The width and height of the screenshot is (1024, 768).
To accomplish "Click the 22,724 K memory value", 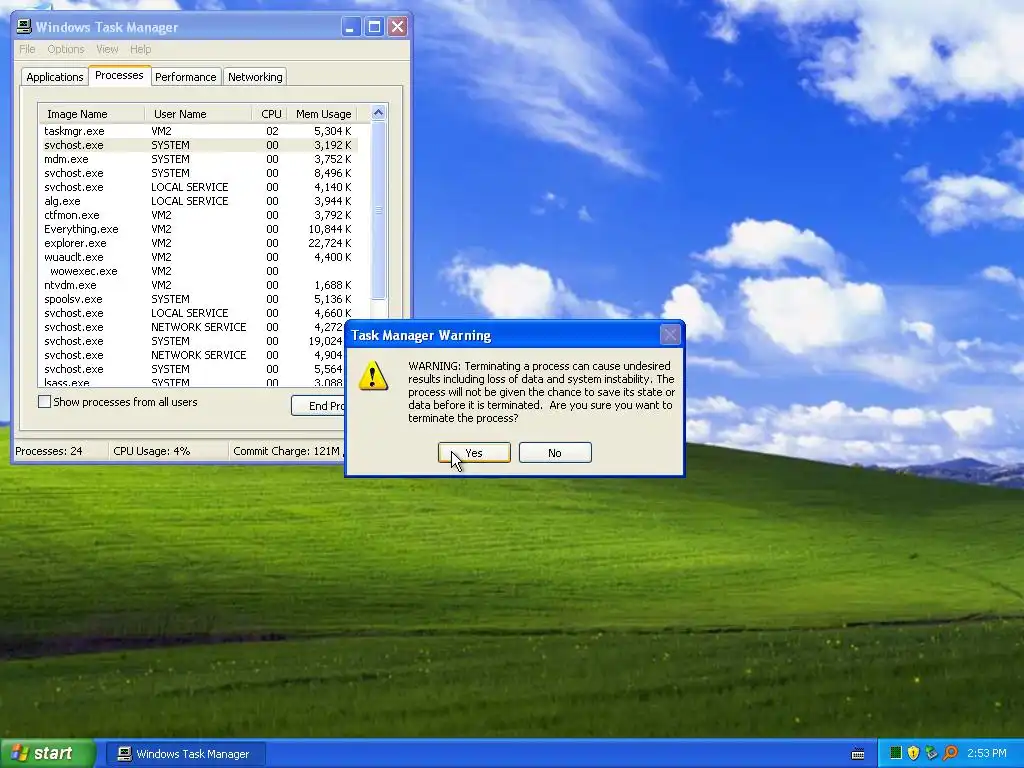I will 330,243.
